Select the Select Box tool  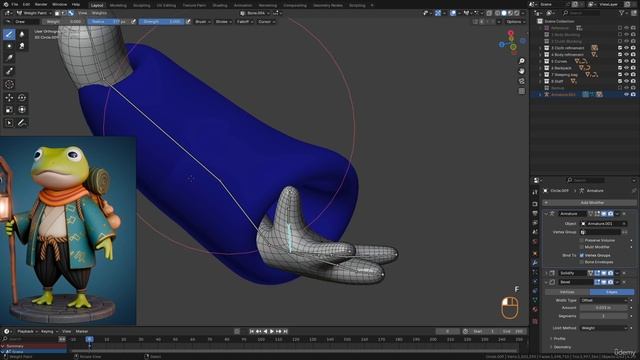(9, 123)
